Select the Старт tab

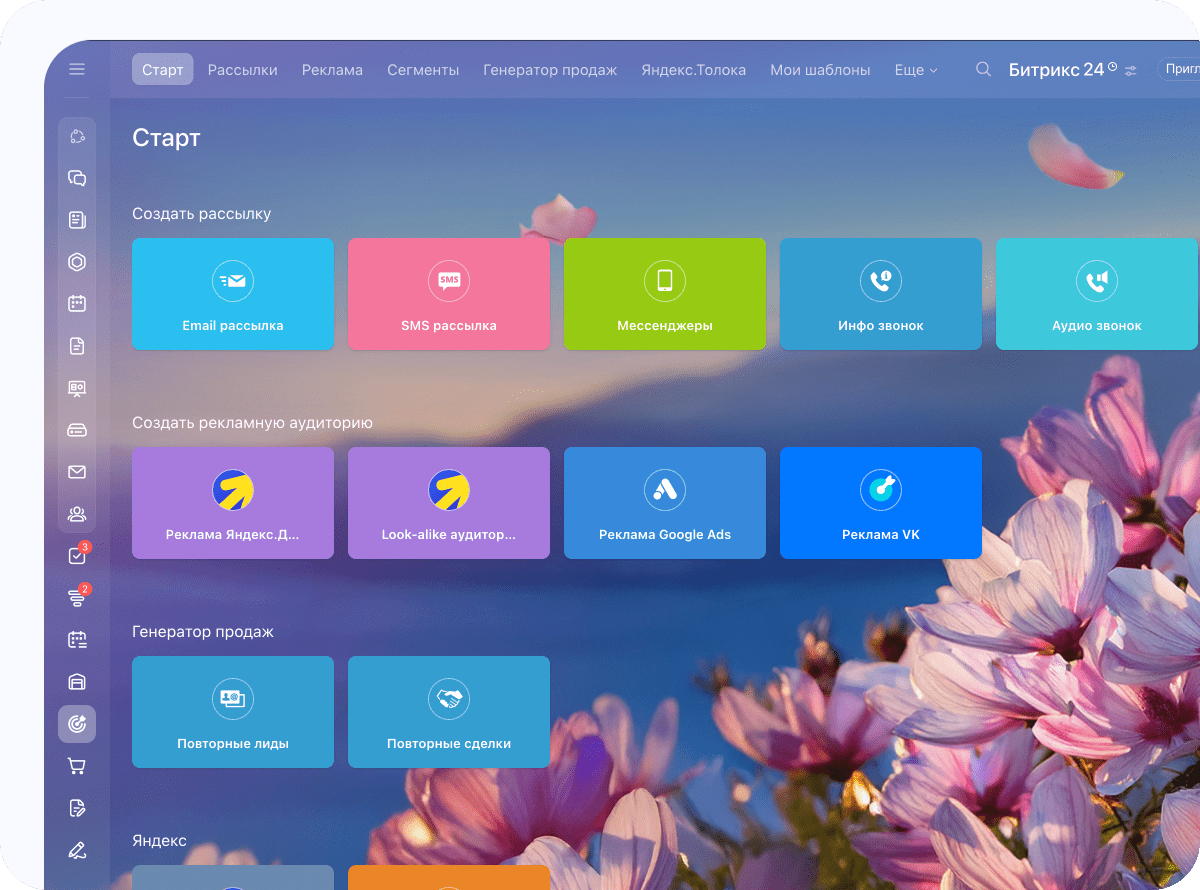coord(163,70)
